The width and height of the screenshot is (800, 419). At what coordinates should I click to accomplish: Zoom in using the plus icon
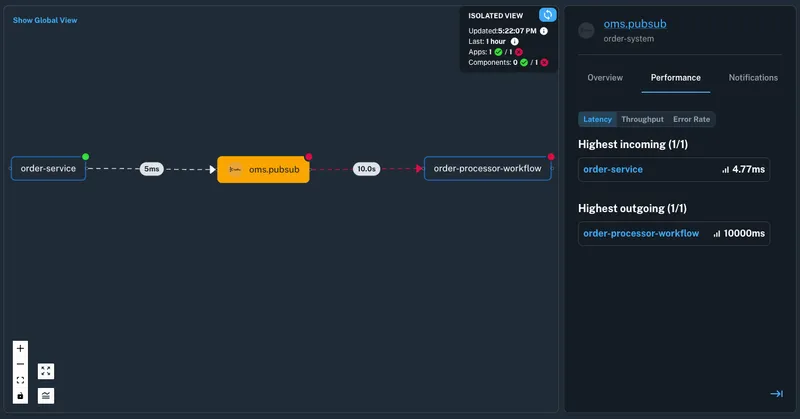[20, 349]
